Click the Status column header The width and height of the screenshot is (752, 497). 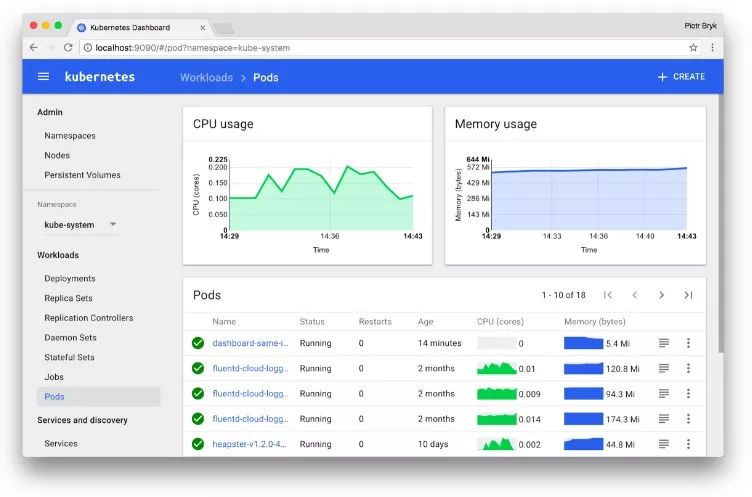point(312,321)
